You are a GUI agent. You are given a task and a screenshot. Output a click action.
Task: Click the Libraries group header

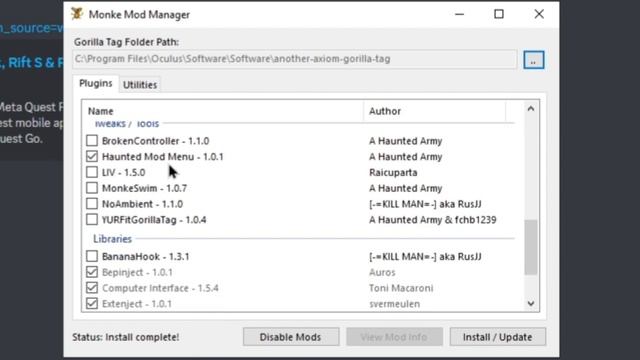click(112, 239)
